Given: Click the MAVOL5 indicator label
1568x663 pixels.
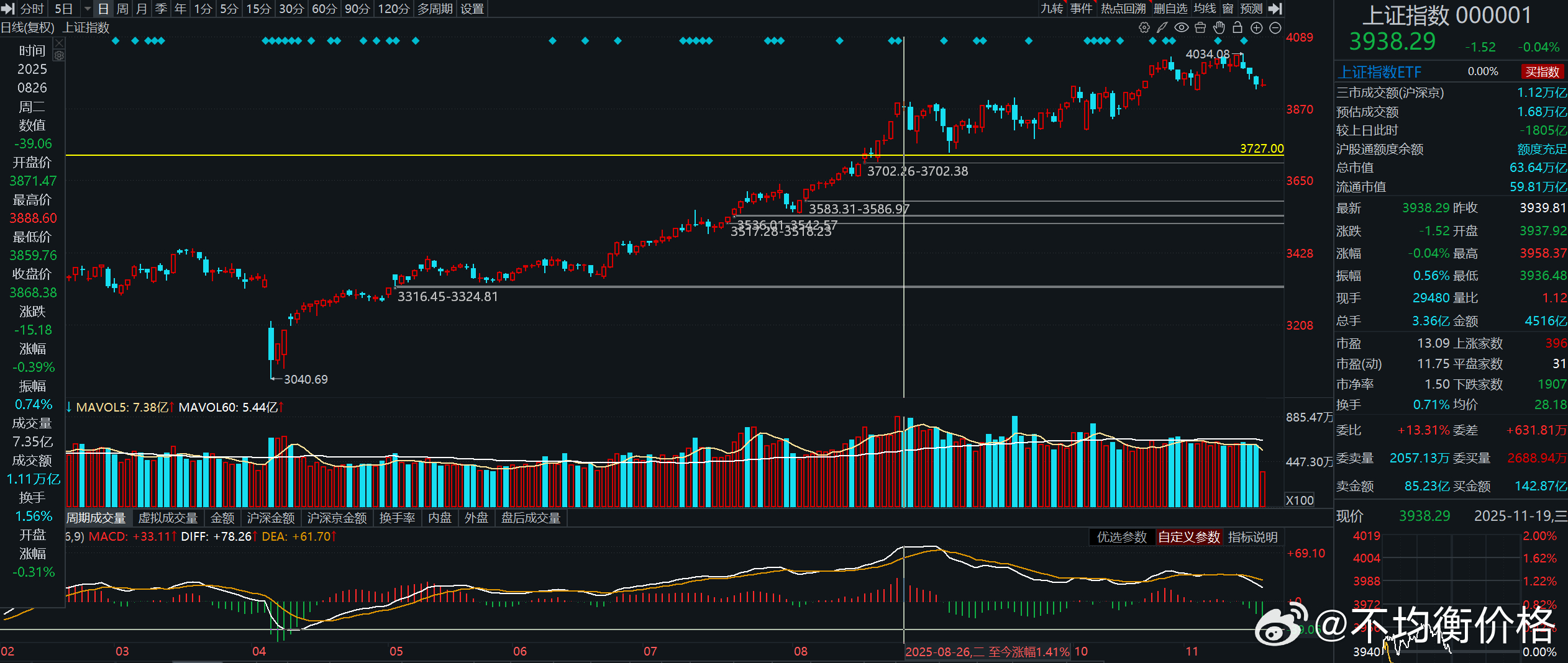Looking at the screenshot, I should [x=122, y=407].
